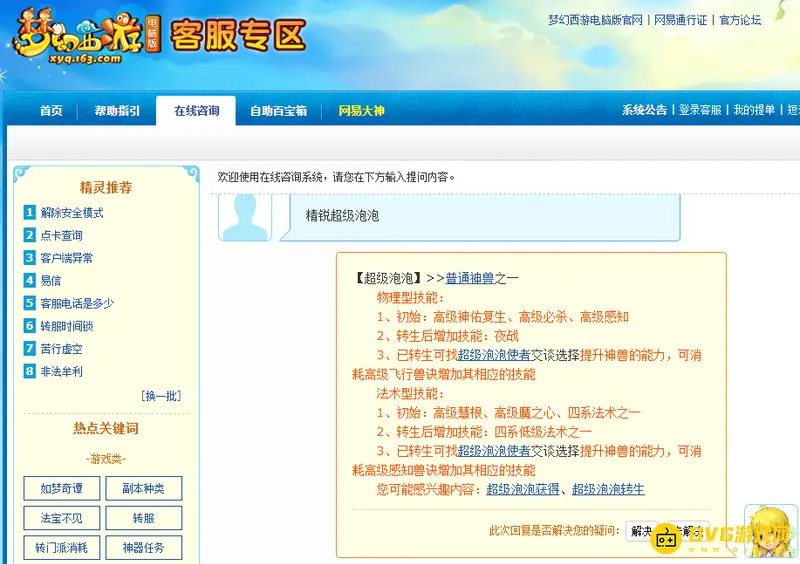Image resolution: width=800 pixels, height=564 pixels.
Task: Click the 客服专区 title banner
Action: click(238, 35)
